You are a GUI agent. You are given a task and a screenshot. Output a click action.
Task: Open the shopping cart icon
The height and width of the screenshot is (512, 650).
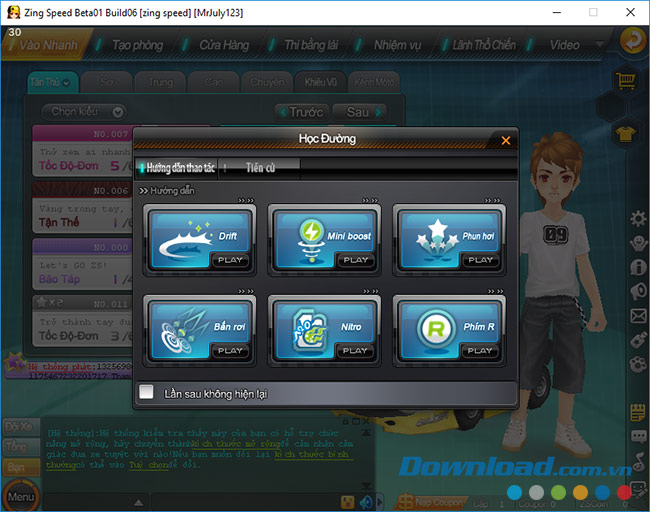point(627,80)
